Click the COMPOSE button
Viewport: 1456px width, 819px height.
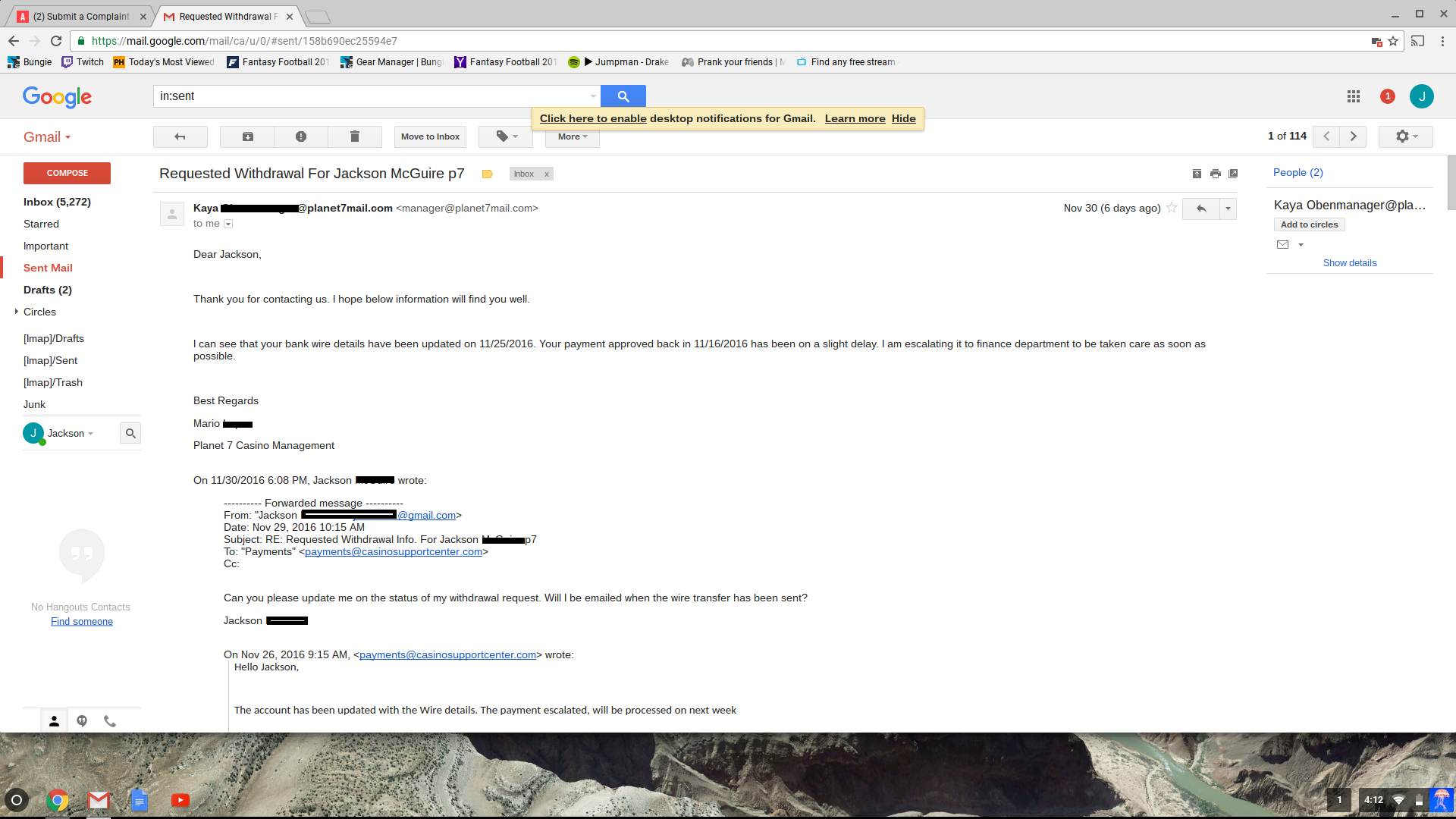point(67,173)
